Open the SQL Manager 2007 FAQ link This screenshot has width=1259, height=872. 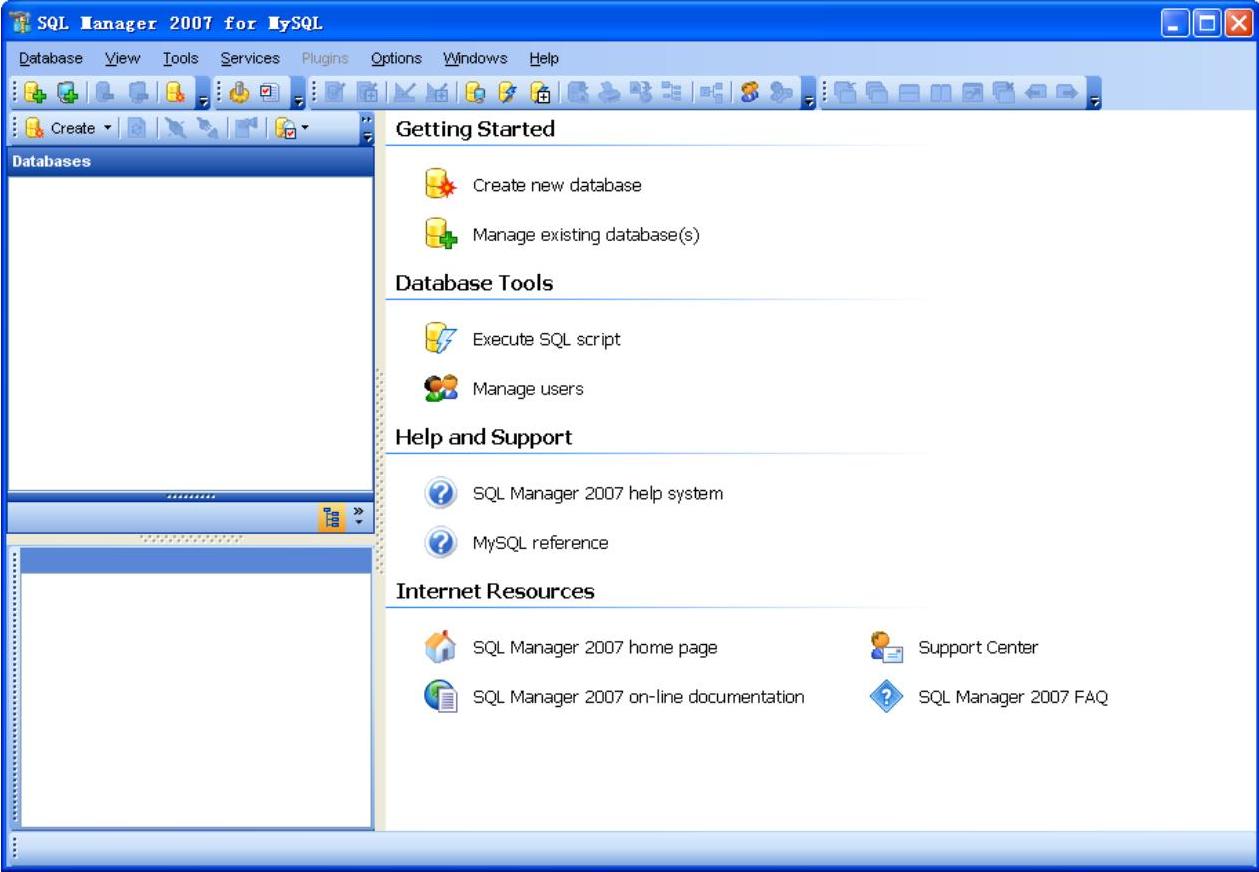[1013, 697]
